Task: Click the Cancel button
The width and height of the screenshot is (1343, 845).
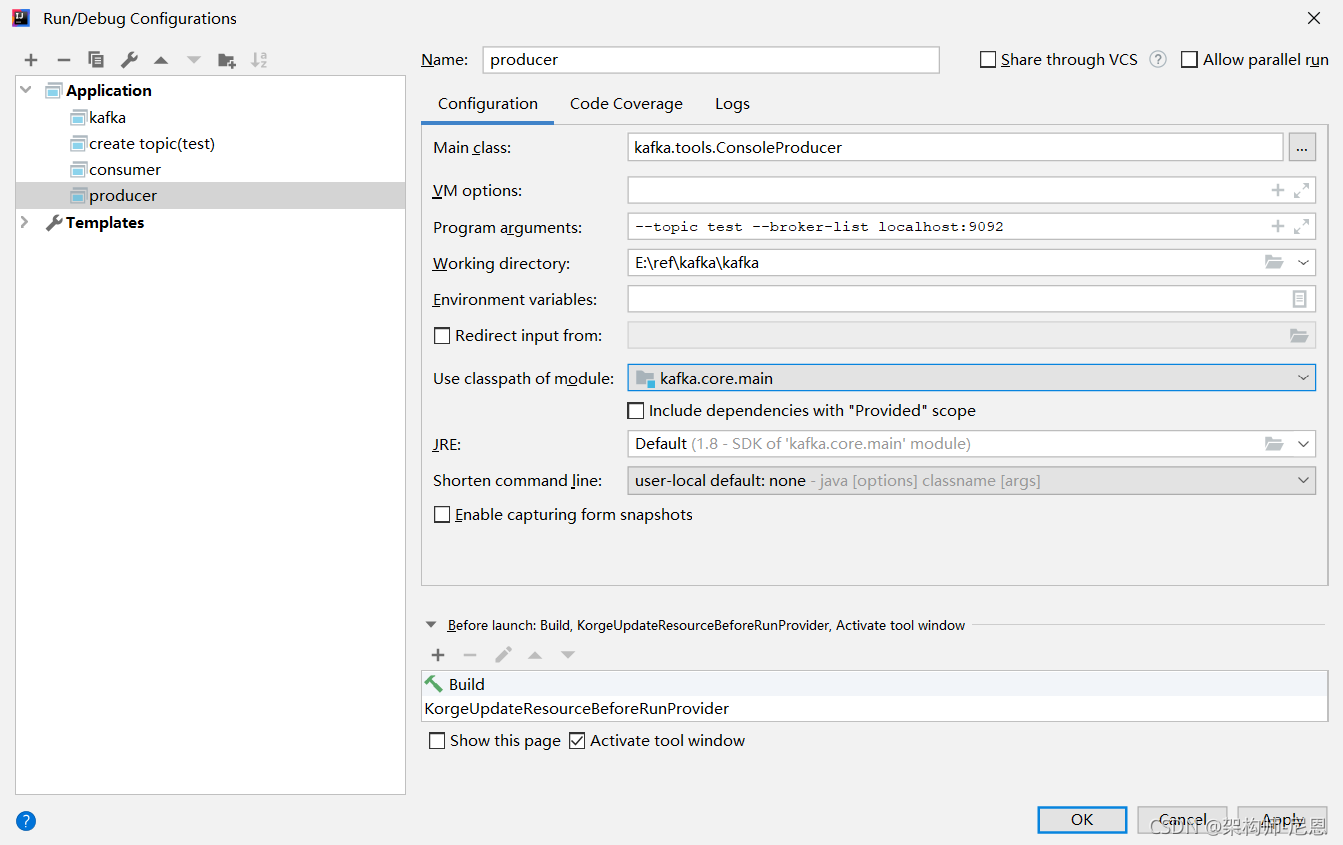Action: [x=1182, y=819]
